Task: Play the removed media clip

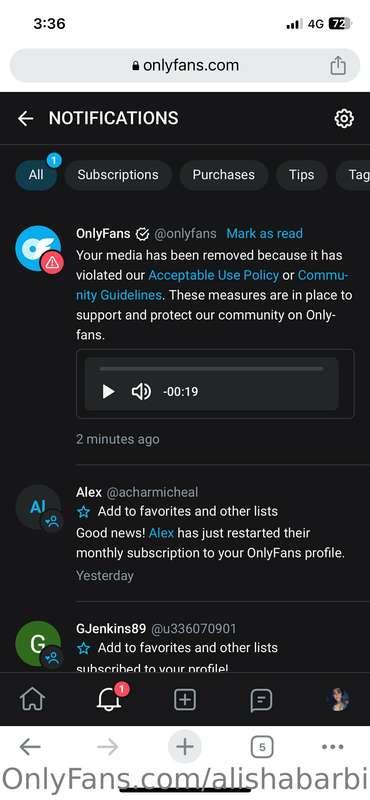Action: click(108, 391)
